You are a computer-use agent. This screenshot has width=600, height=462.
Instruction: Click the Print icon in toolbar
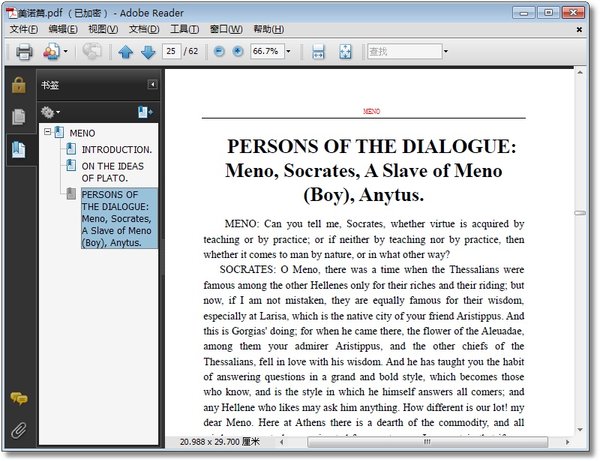click(23, 51)
